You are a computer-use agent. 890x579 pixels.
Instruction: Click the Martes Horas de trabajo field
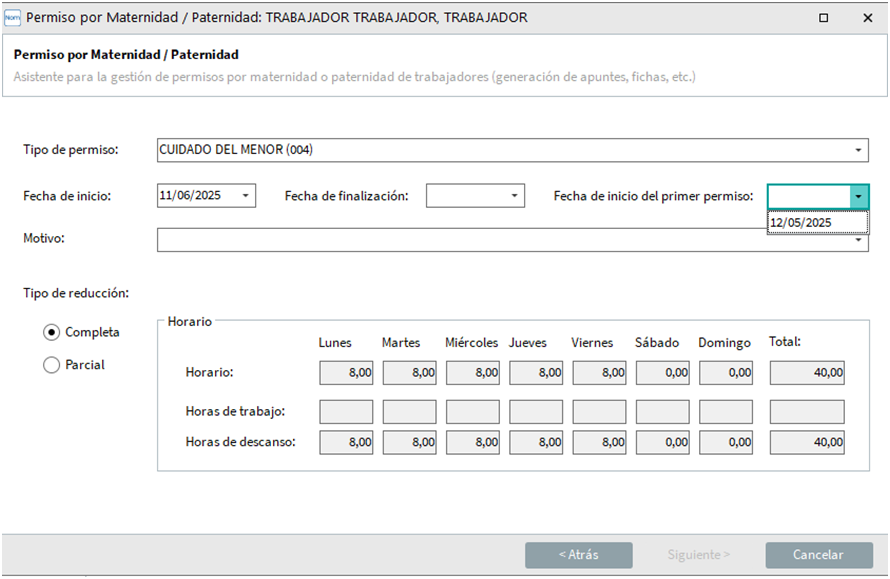409,412
